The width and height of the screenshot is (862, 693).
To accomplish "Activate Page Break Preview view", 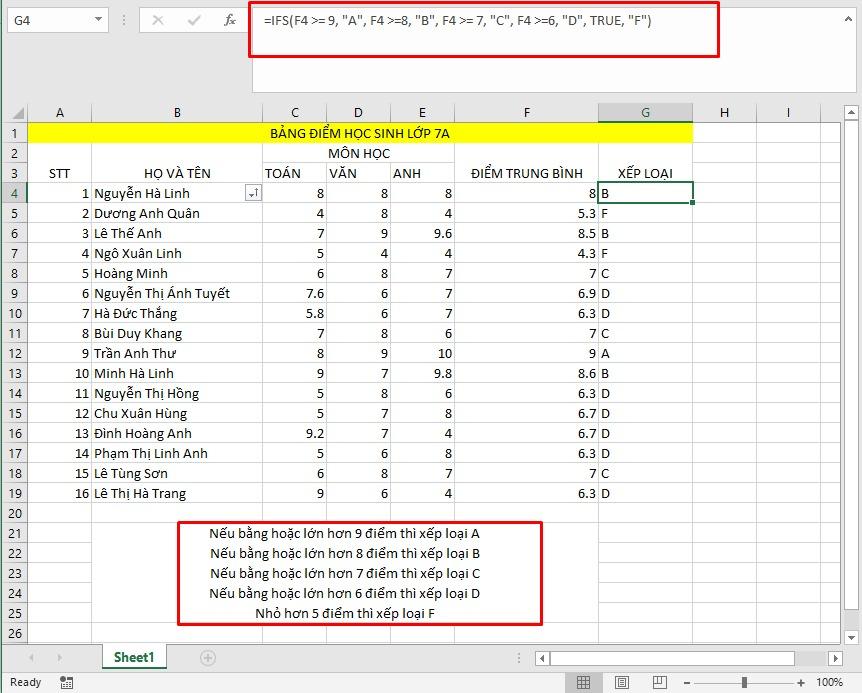I will (659, 682).
